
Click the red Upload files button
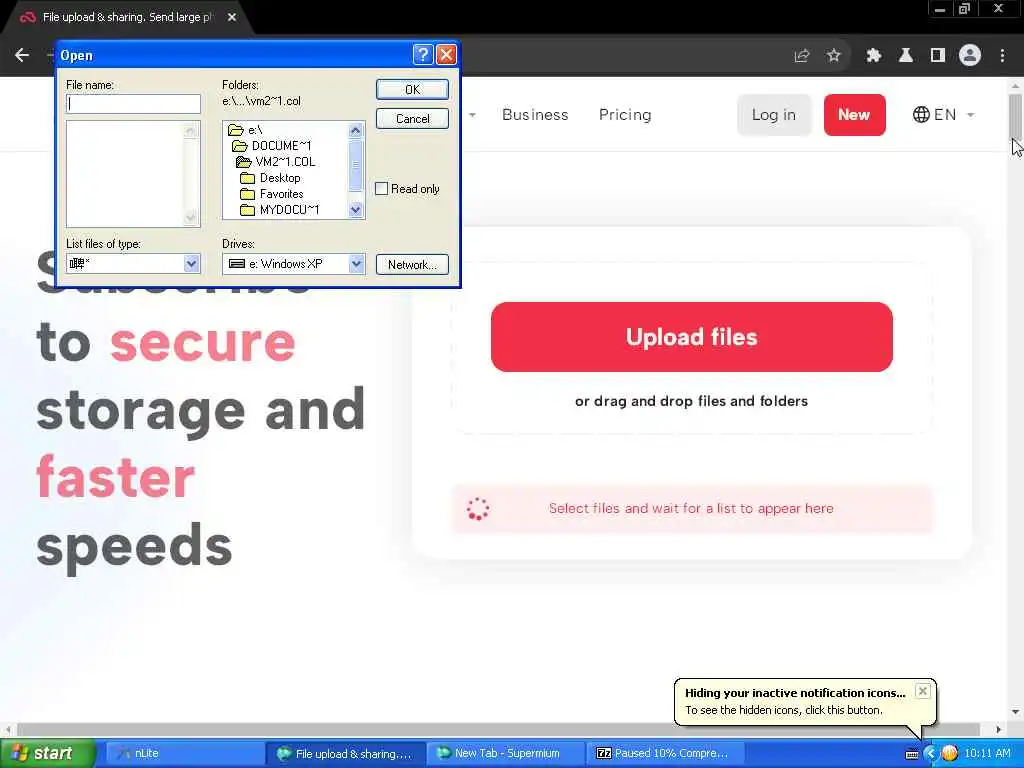coord(692,337)
